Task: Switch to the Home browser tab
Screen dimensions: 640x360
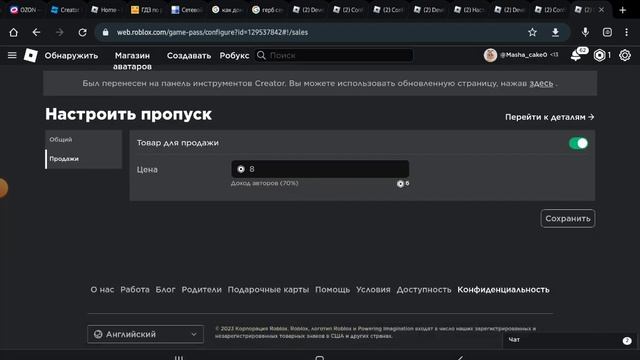Action: (105, 10)
